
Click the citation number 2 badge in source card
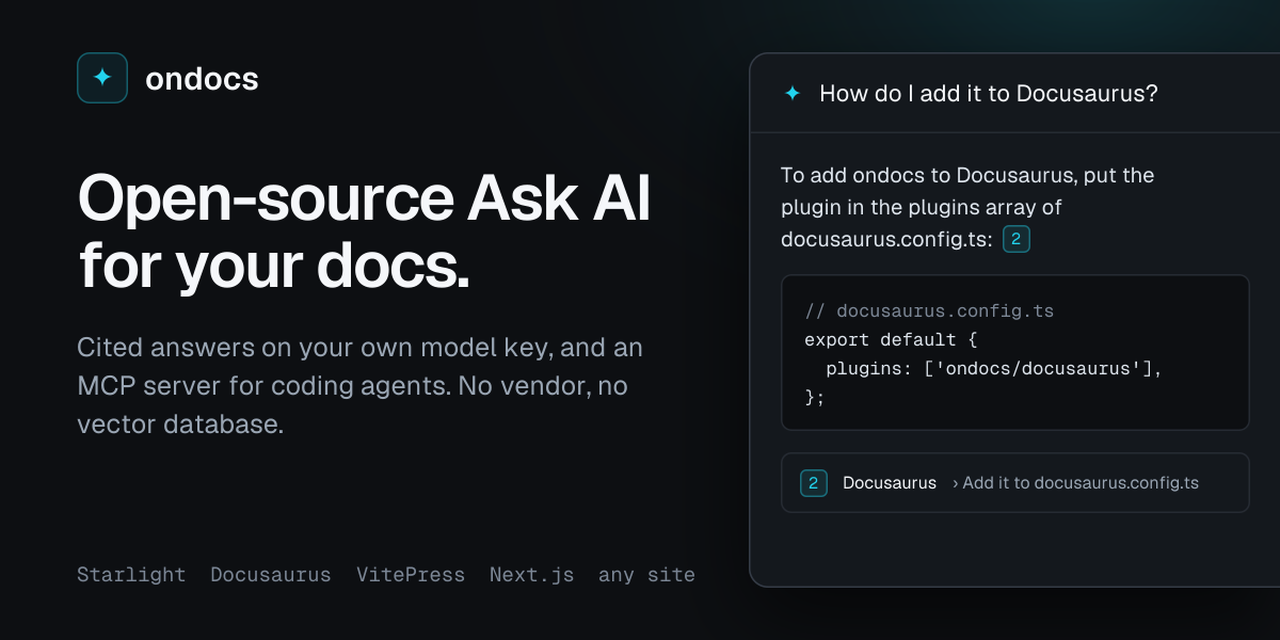(x=813, y=483)
